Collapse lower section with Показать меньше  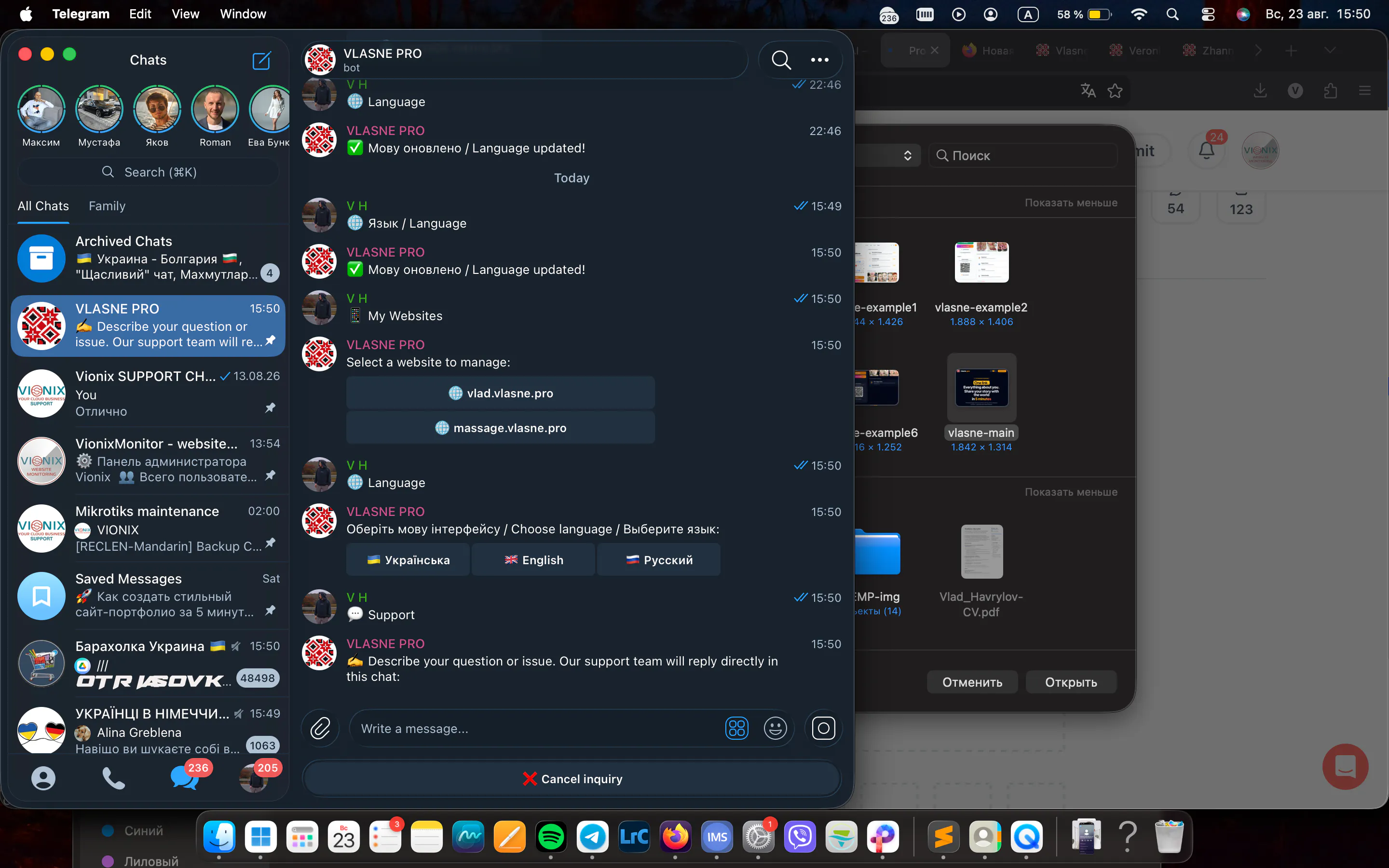pos(1071,492)
